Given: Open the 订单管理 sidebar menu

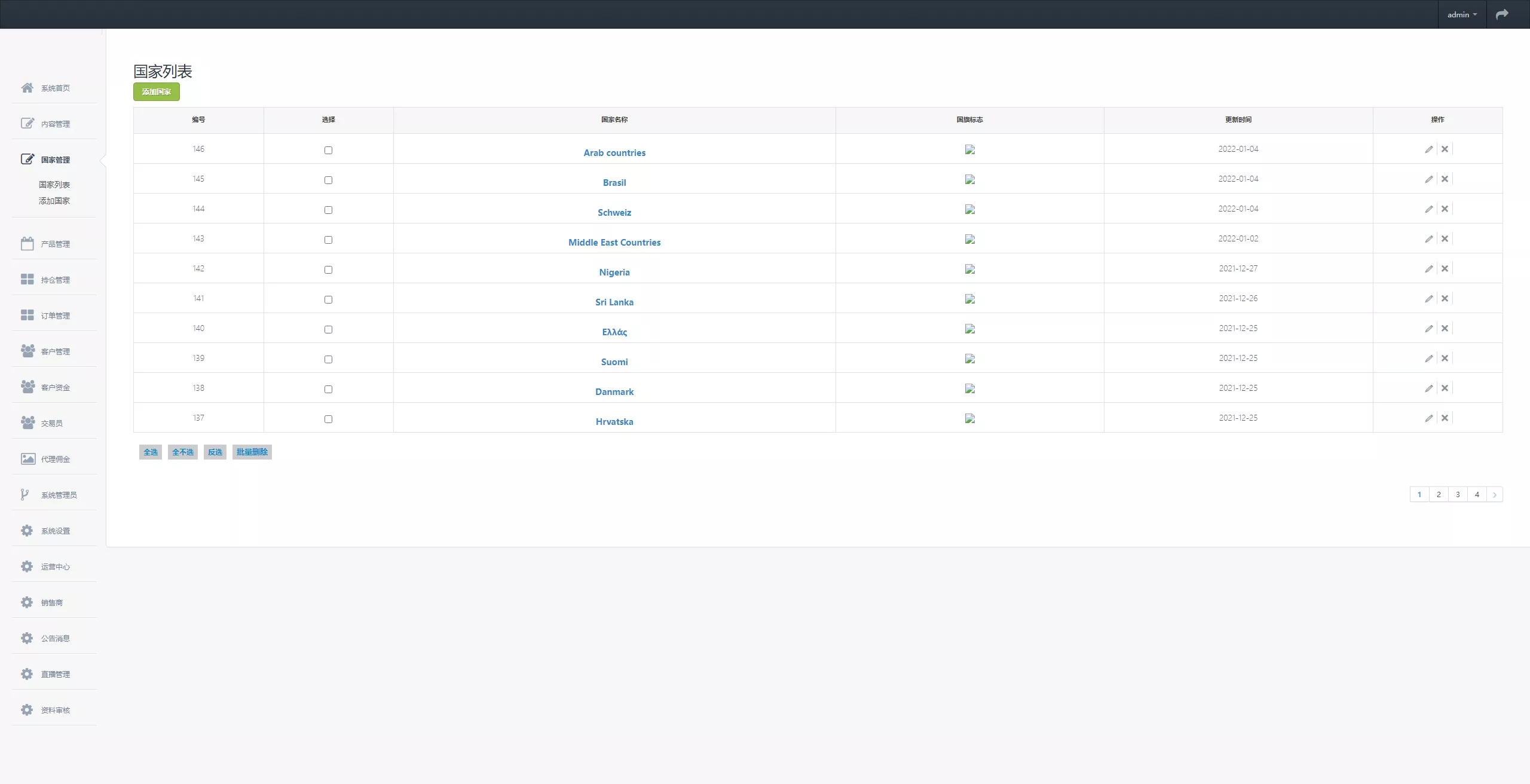Looking at the screenshot, I should click(x=55, y=316).
